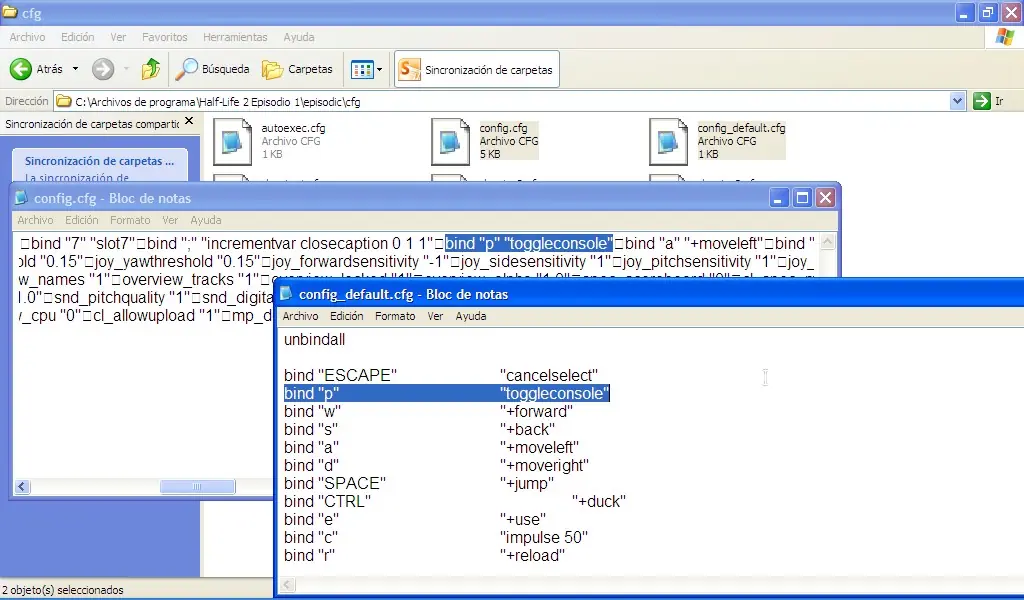Click Sincronización de carpetas toolbar button
This screenshot has width=1024, height=600.
[475, 69]
